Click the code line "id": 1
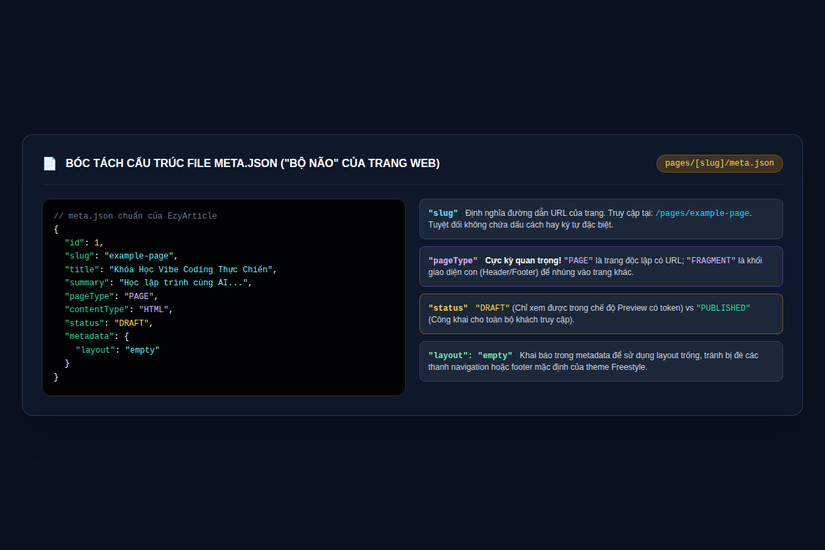The width and height of the screenshot is (825, 550). (84, 243)
